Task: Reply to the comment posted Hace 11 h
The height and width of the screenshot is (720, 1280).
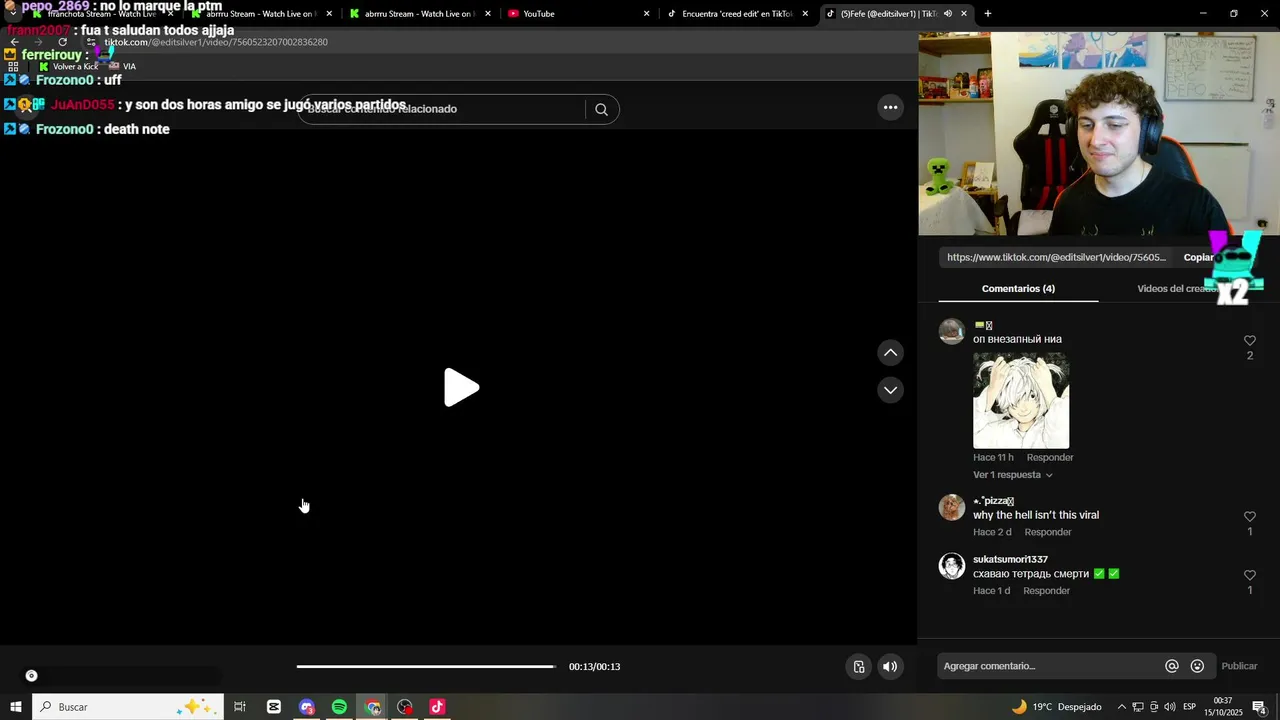Action: 1049,458
